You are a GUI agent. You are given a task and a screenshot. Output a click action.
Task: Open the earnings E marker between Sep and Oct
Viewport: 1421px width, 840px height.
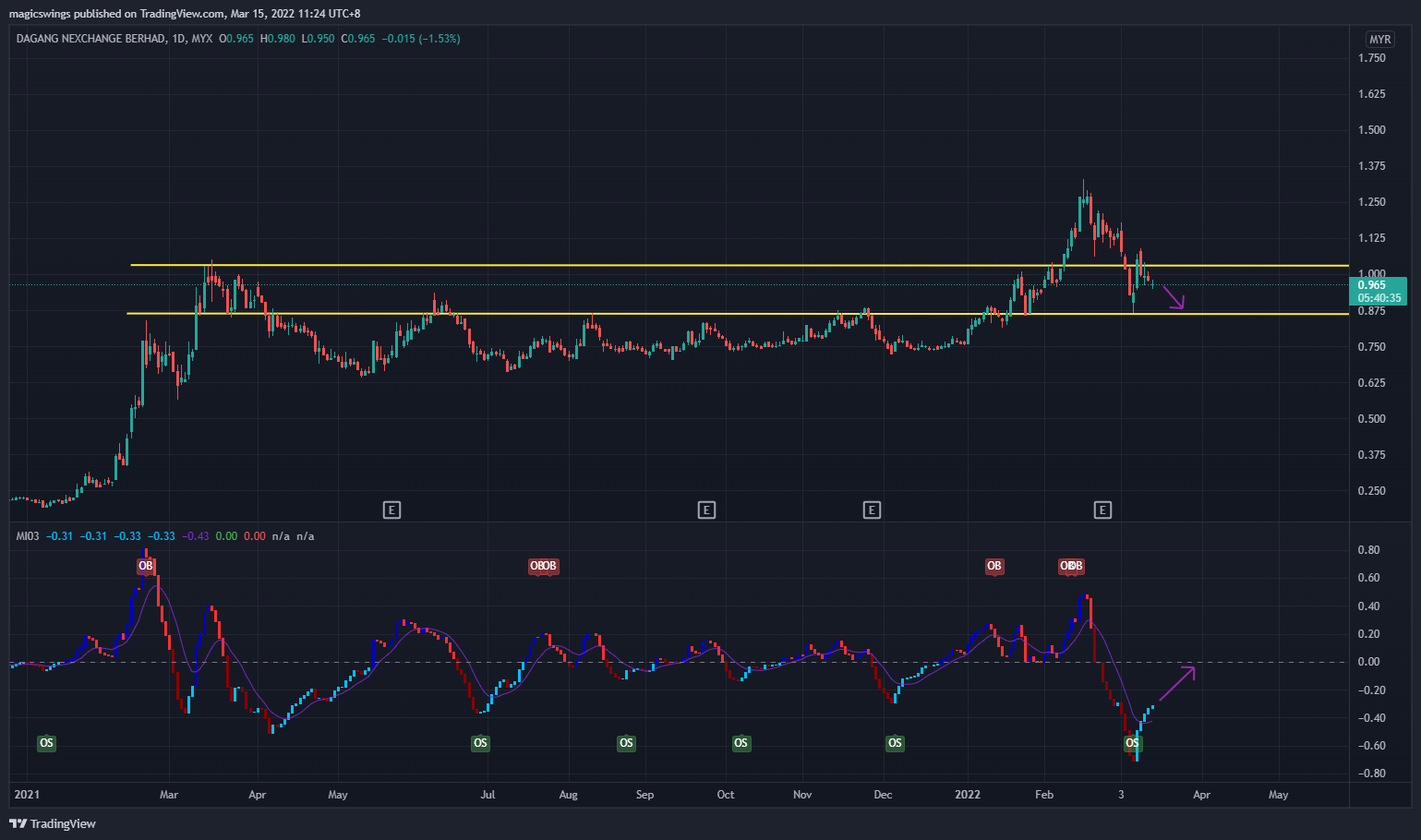(706, 510)
